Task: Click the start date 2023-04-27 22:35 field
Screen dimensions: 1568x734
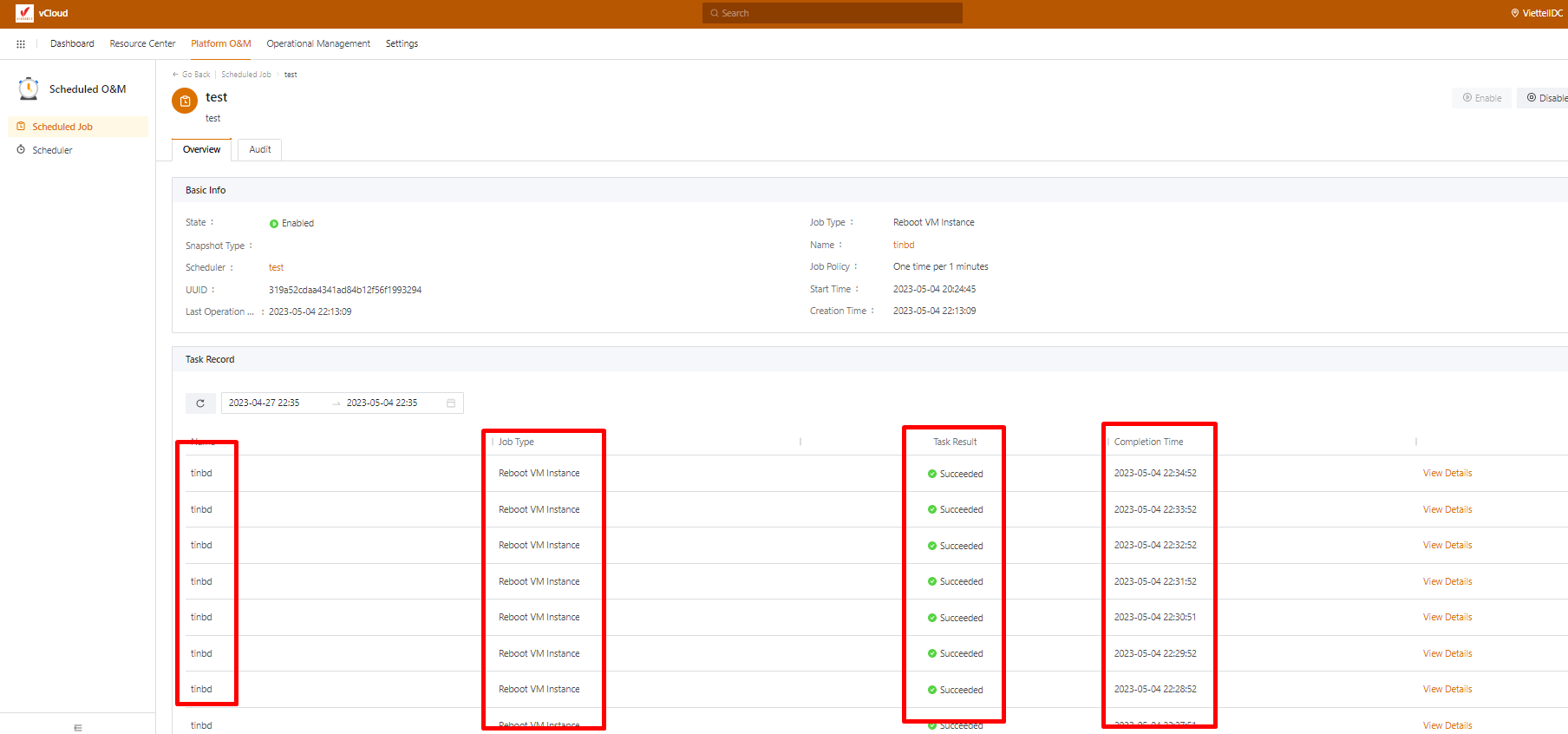Action: point(264,403)
